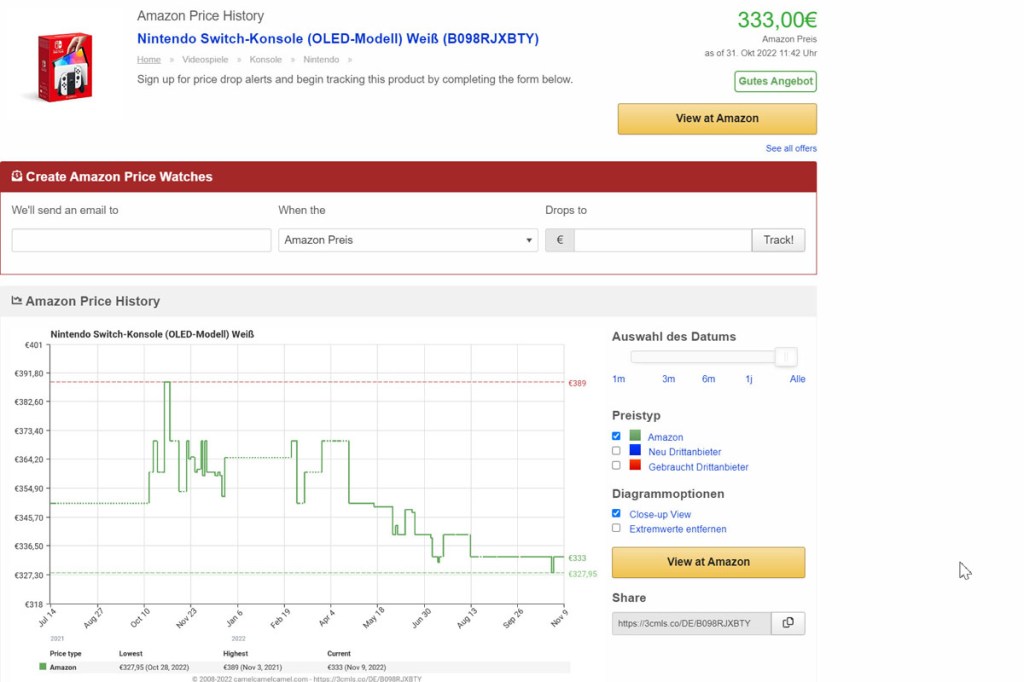Select the 3m date range
The image size is (1024, 682).
click(x=668, y=379)
